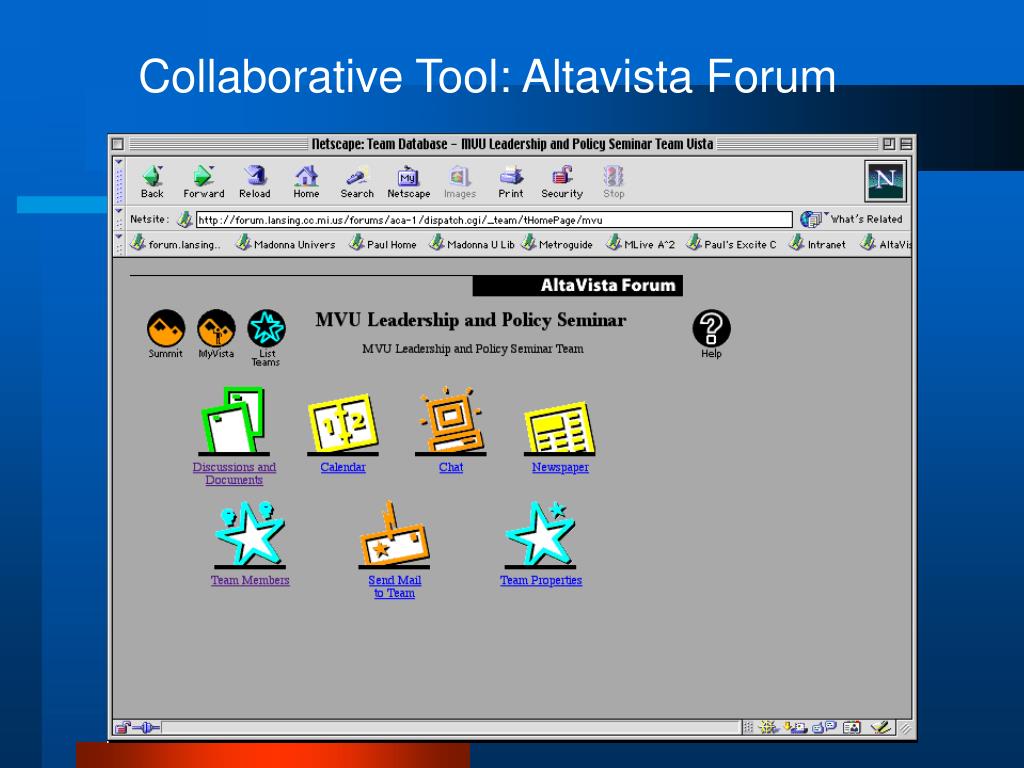Open the Madonna U Lib bookmark
The width and height of the screenshot is (1024, 768).
click(x=472, y=244)
